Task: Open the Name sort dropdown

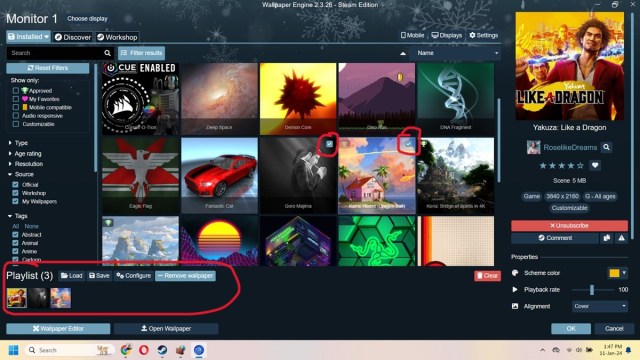Action: point(456,53)
